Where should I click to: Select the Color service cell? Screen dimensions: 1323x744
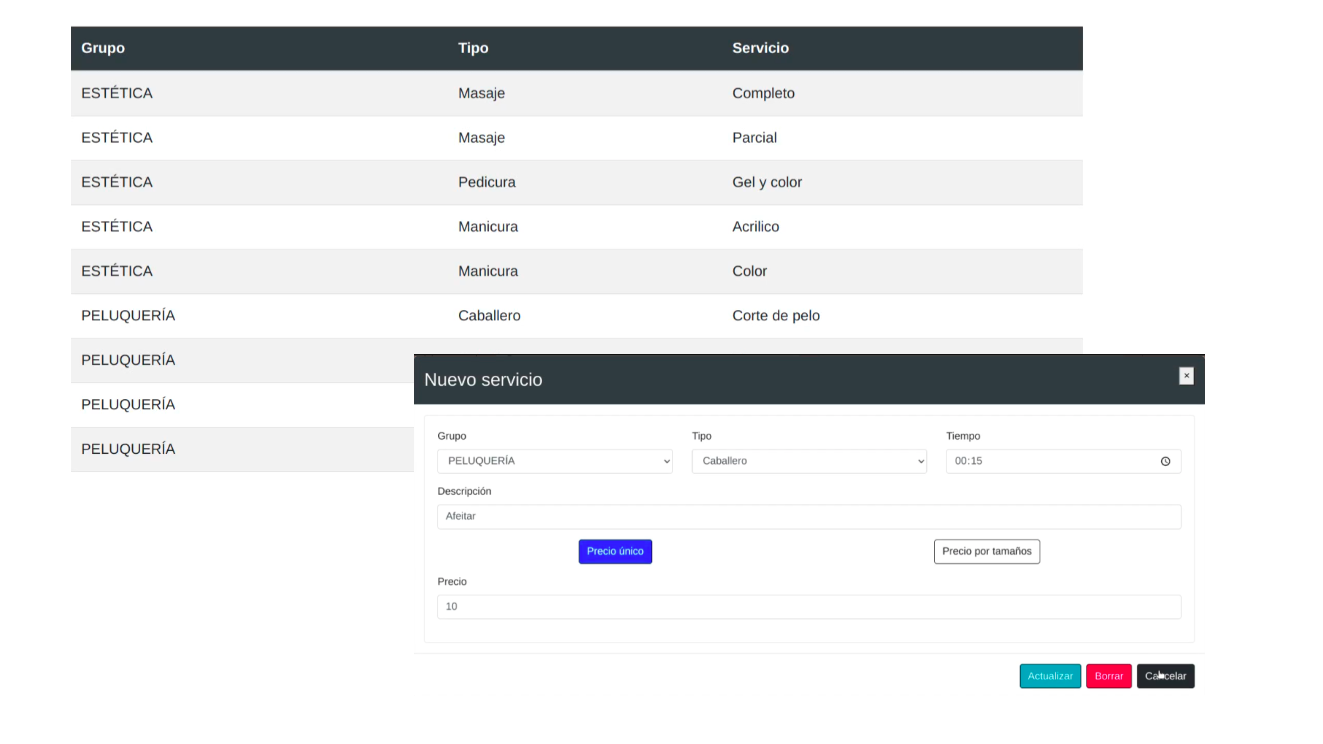pyautogui.click(x=750, y=271)
